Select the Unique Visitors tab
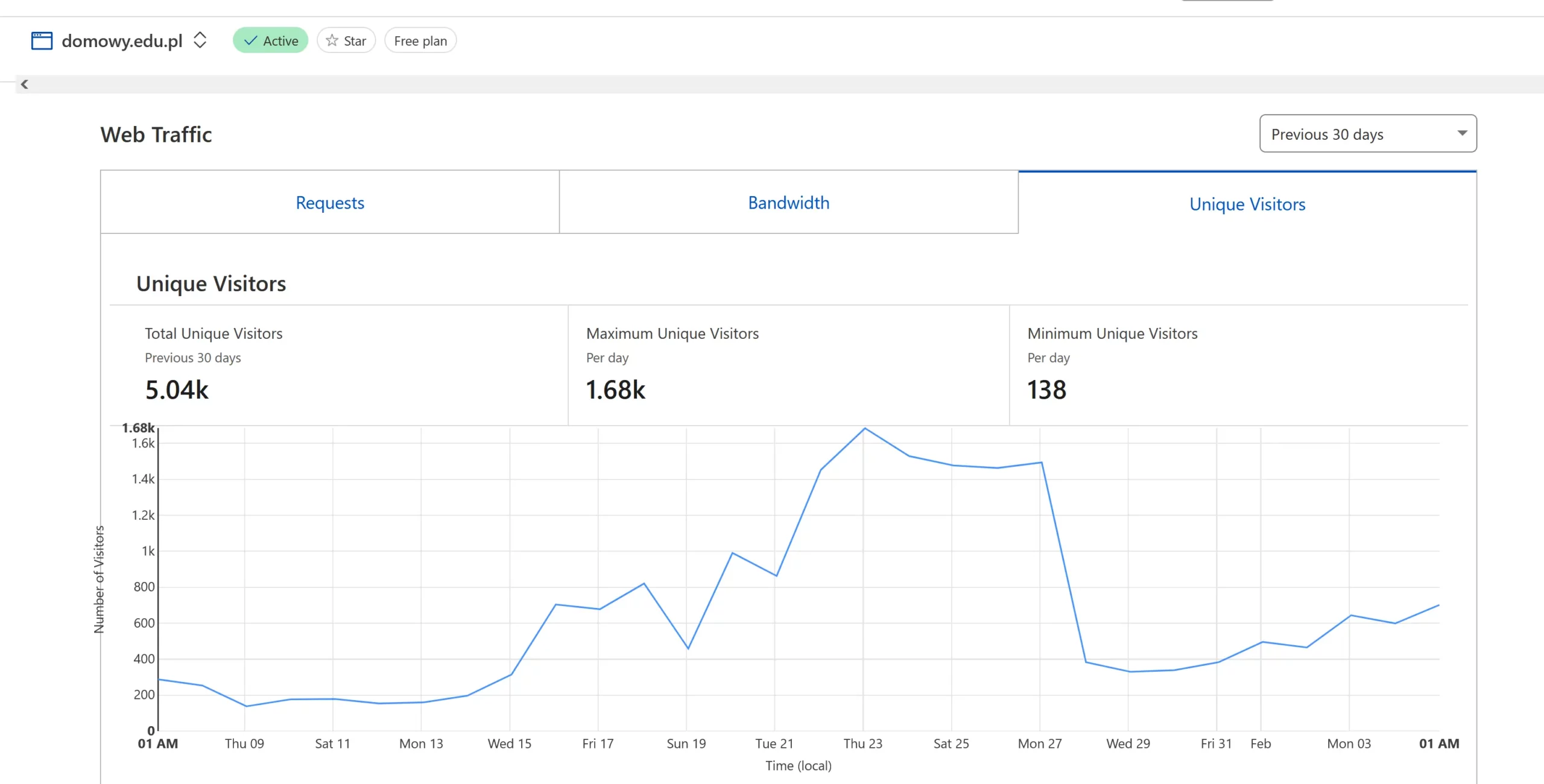The height and width of the screenshot is (784, 1544). click(x=1247, y=204)
